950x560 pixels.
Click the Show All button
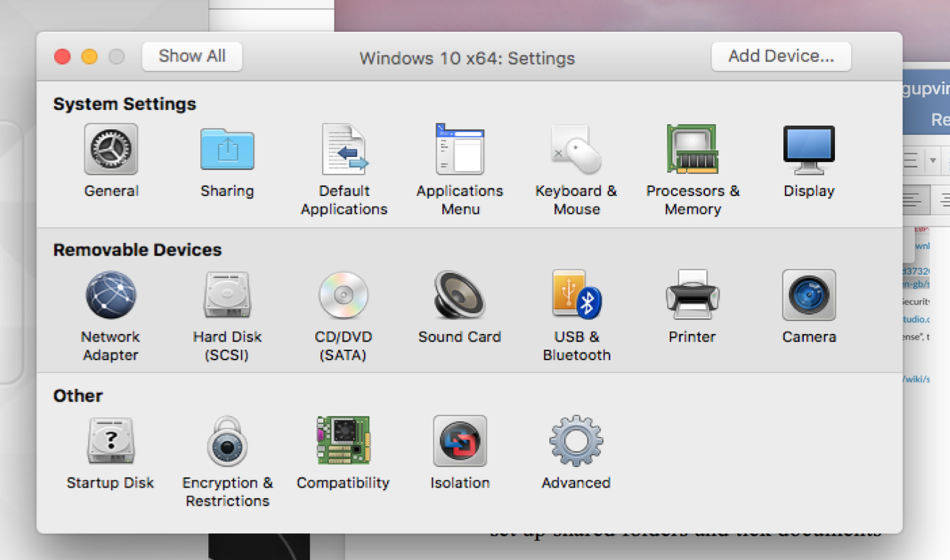(192, 56)
